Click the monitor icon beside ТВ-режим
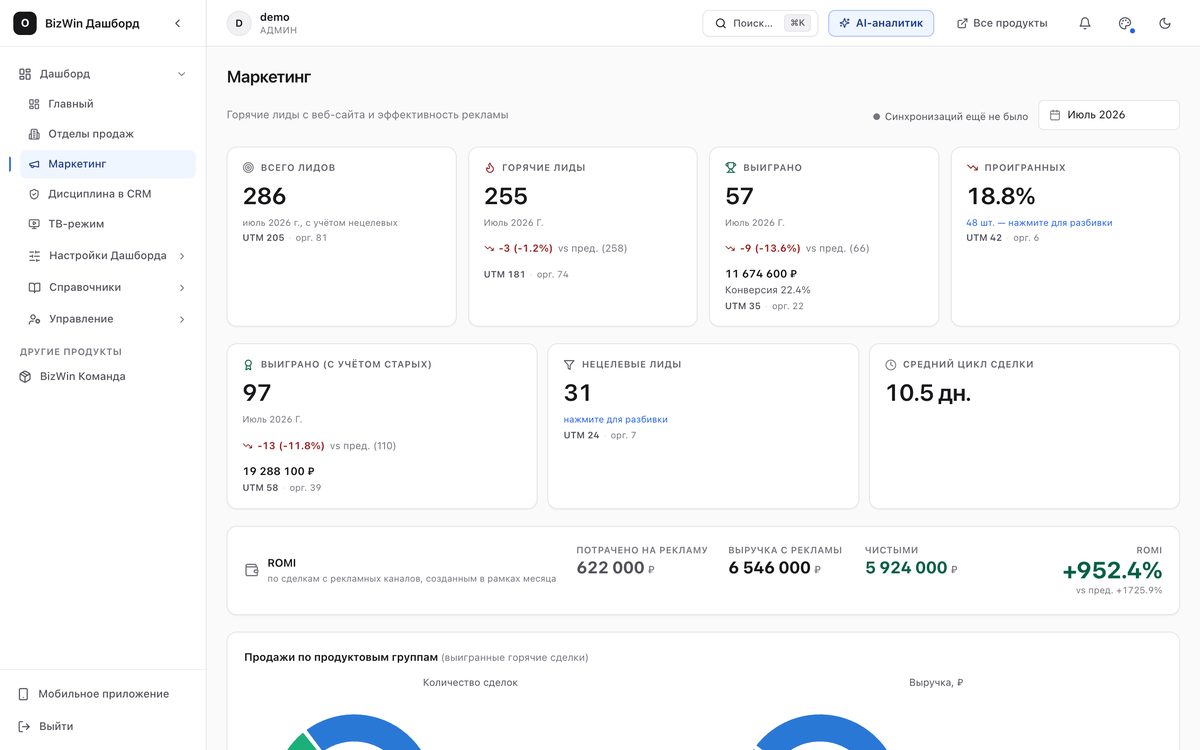 (x=34, y=224)
